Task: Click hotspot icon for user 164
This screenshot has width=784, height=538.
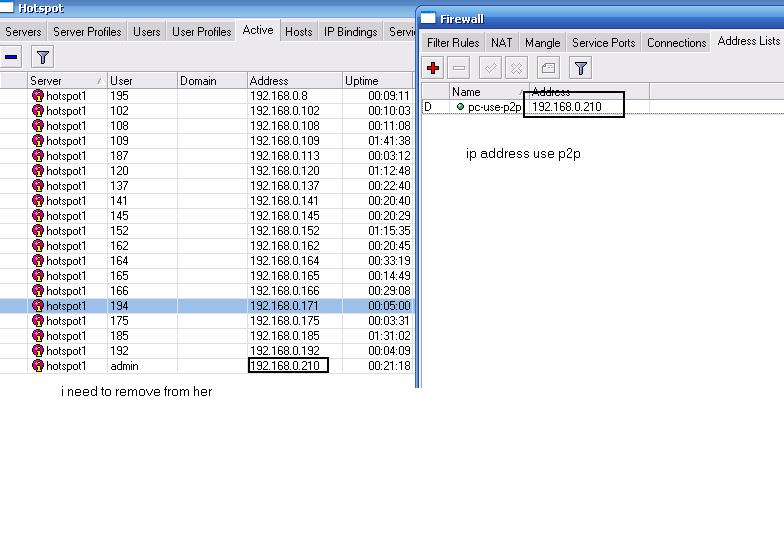Action: coord(38,260)
